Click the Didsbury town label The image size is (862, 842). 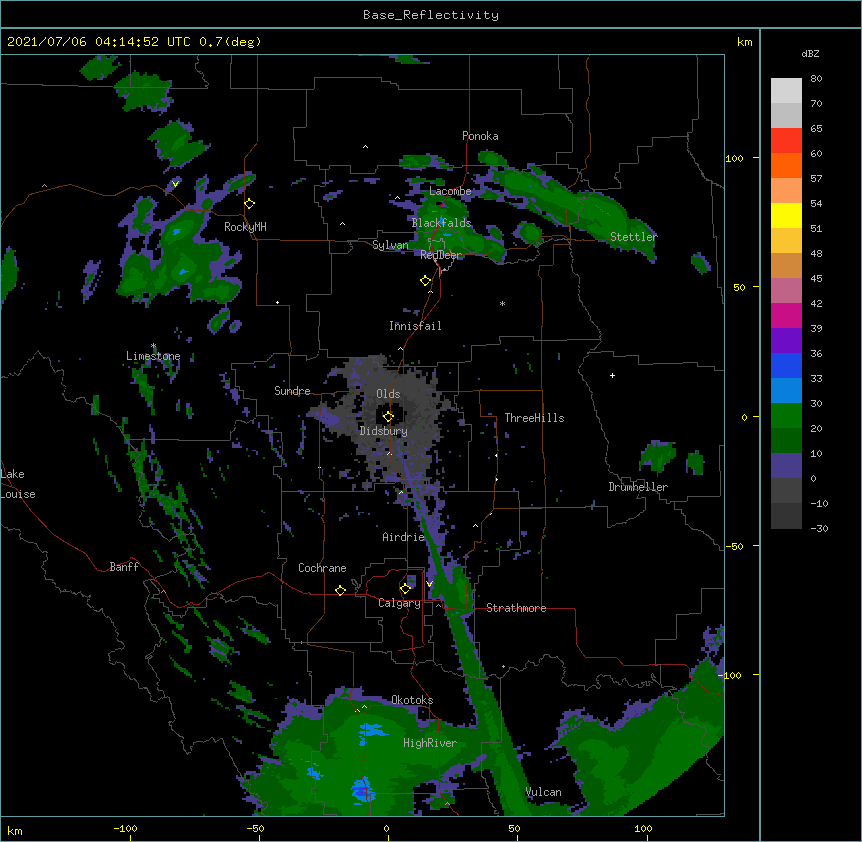click(x=384, y=431)
